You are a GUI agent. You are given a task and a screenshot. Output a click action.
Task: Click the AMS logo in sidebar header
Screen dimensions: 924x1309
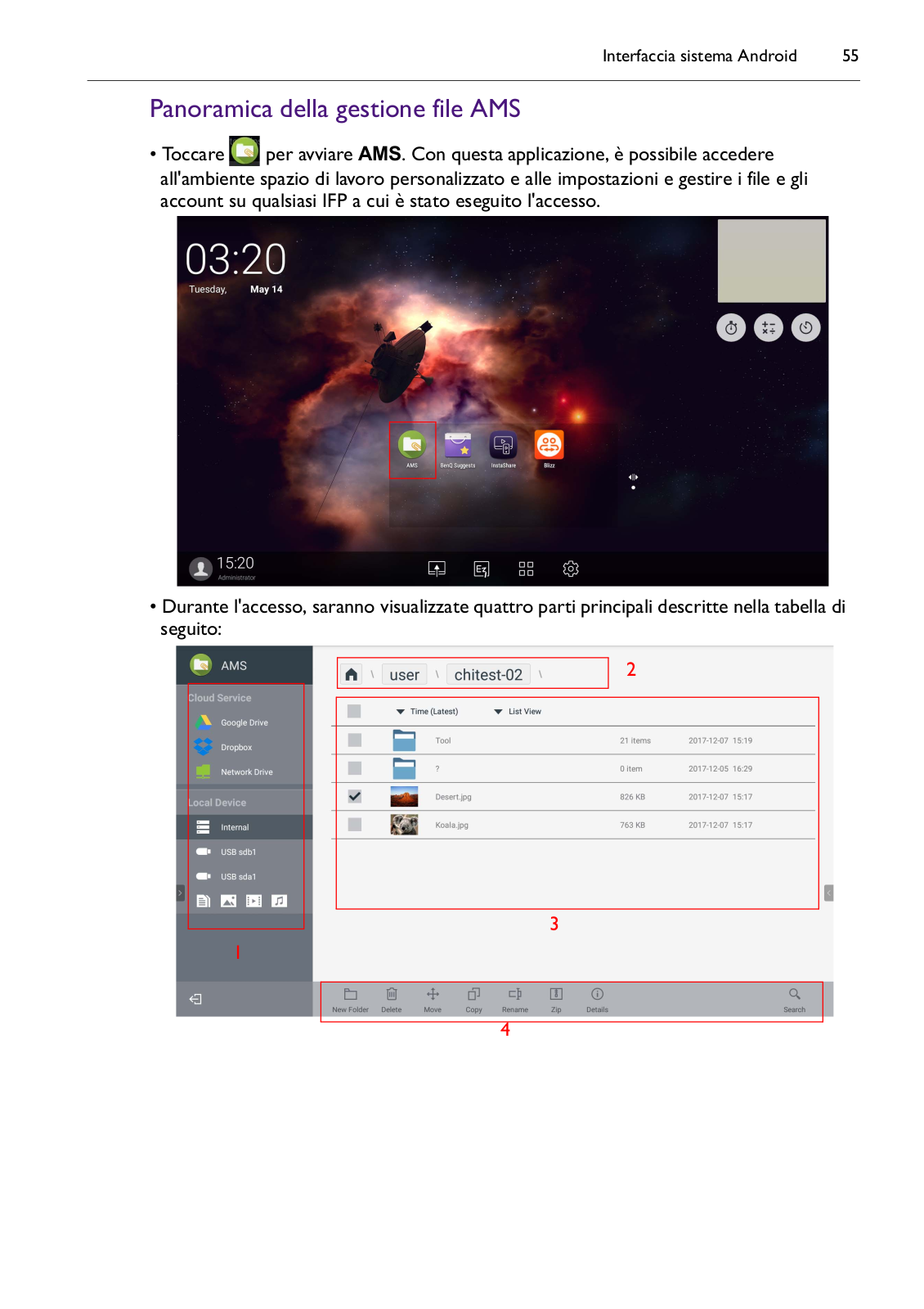pos(201,665)
